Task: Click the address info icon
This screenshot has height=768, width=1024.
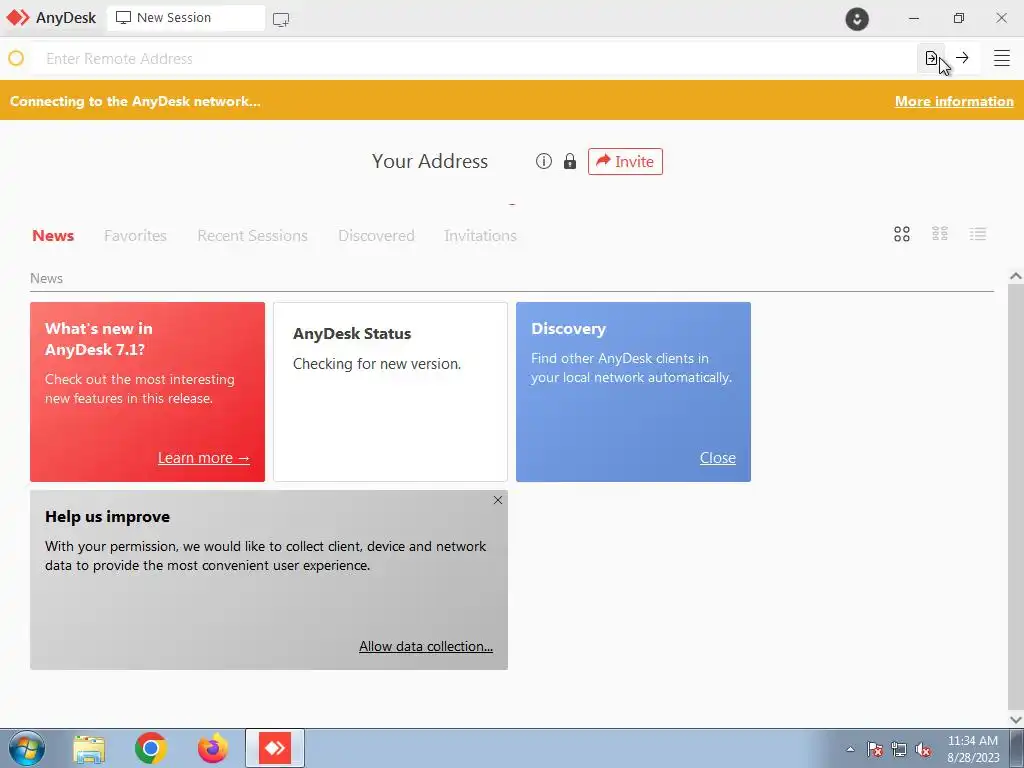Action: pos(543,161)
